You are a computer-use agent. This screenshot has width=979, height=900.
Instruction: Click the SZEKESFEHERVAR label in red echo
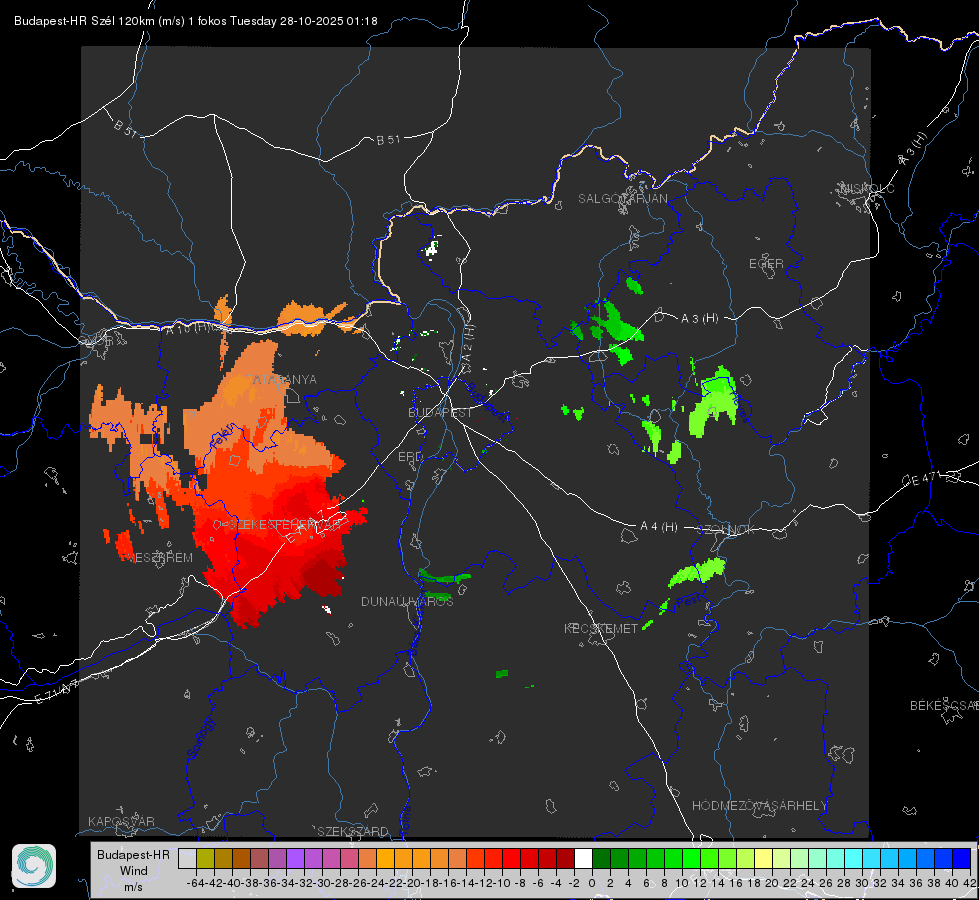[284, 525]
